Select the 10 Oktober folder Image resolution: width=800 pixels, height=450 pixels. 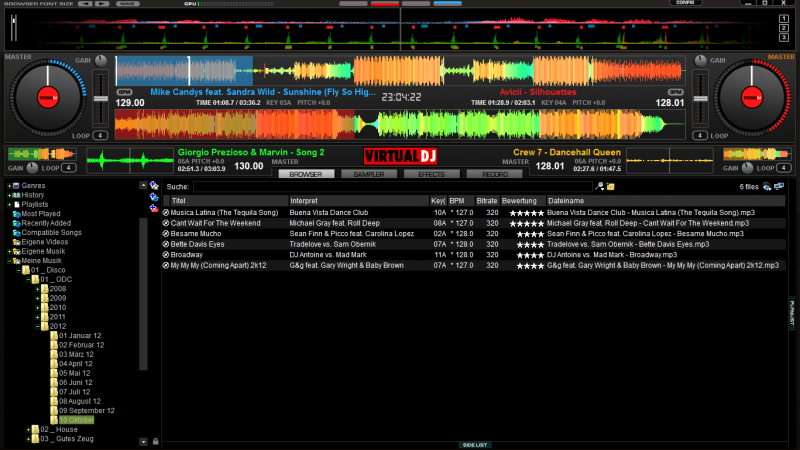(x=77, y=420)
